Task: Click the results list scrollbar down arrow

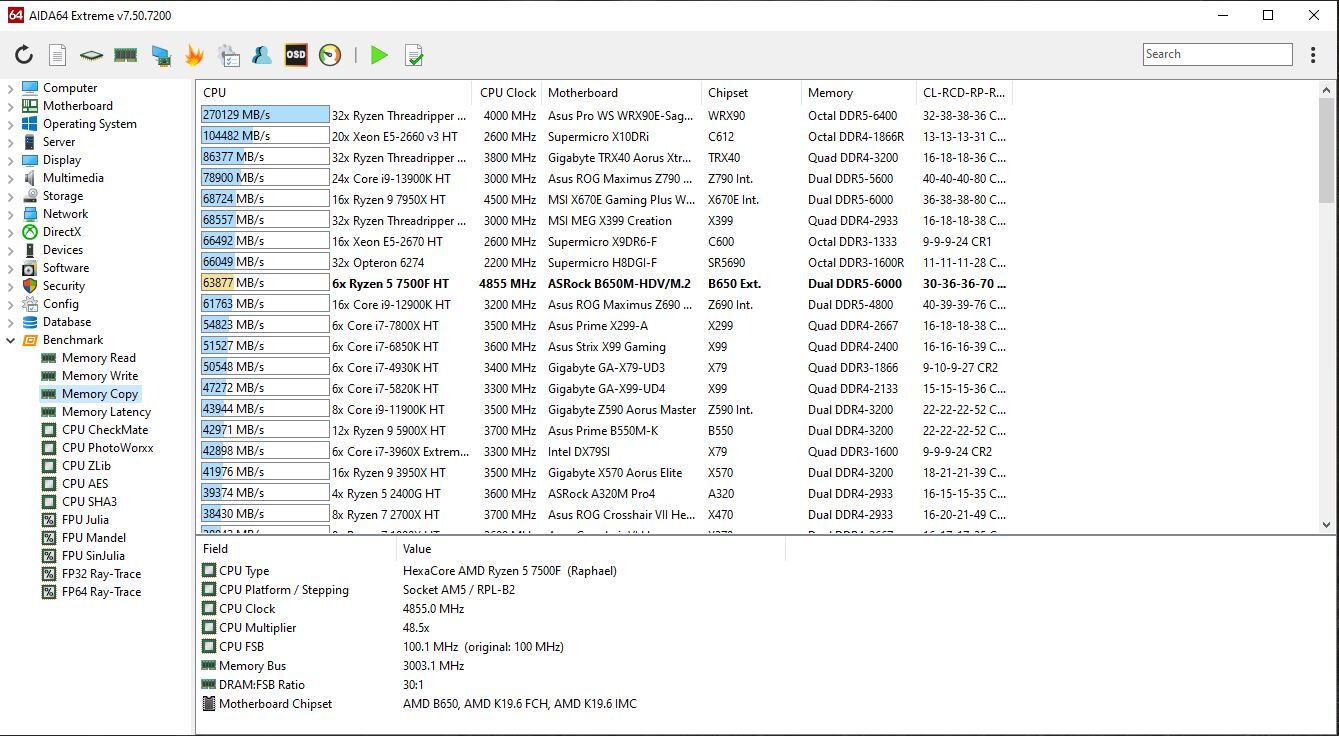Action: pos(1328,525)
